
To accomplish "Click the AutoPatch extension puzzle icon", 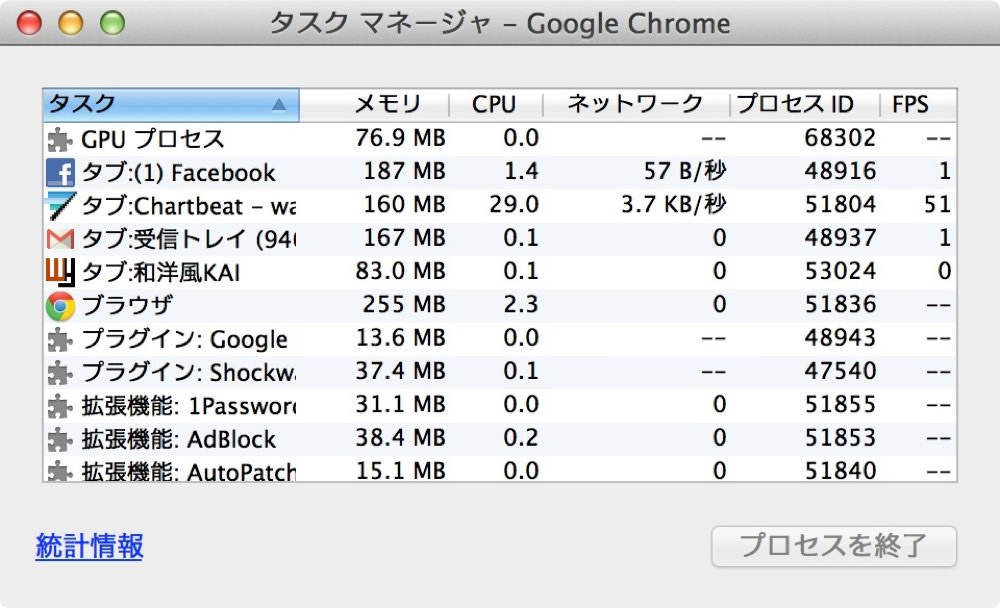I will pos(61,471).
